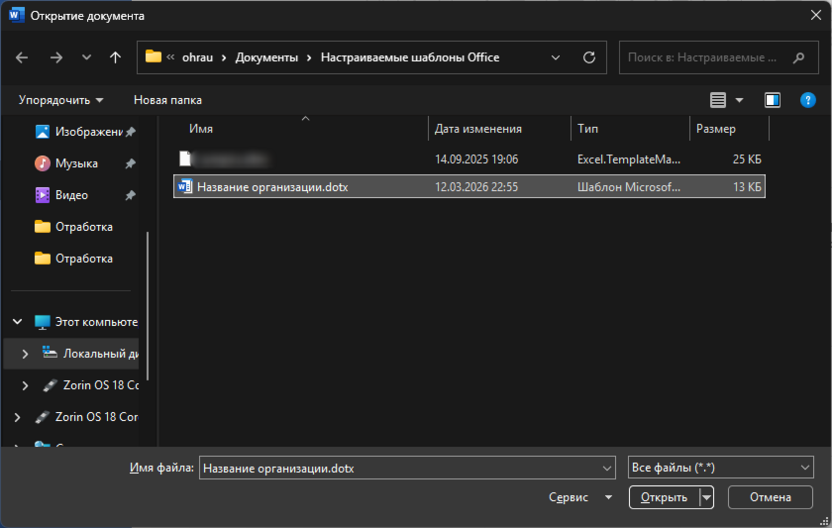Image resolution: width=832 pixels, height=528 pixels.
Task: Unpin Изображения using its pin icon
Action: (x=130, y=132)
